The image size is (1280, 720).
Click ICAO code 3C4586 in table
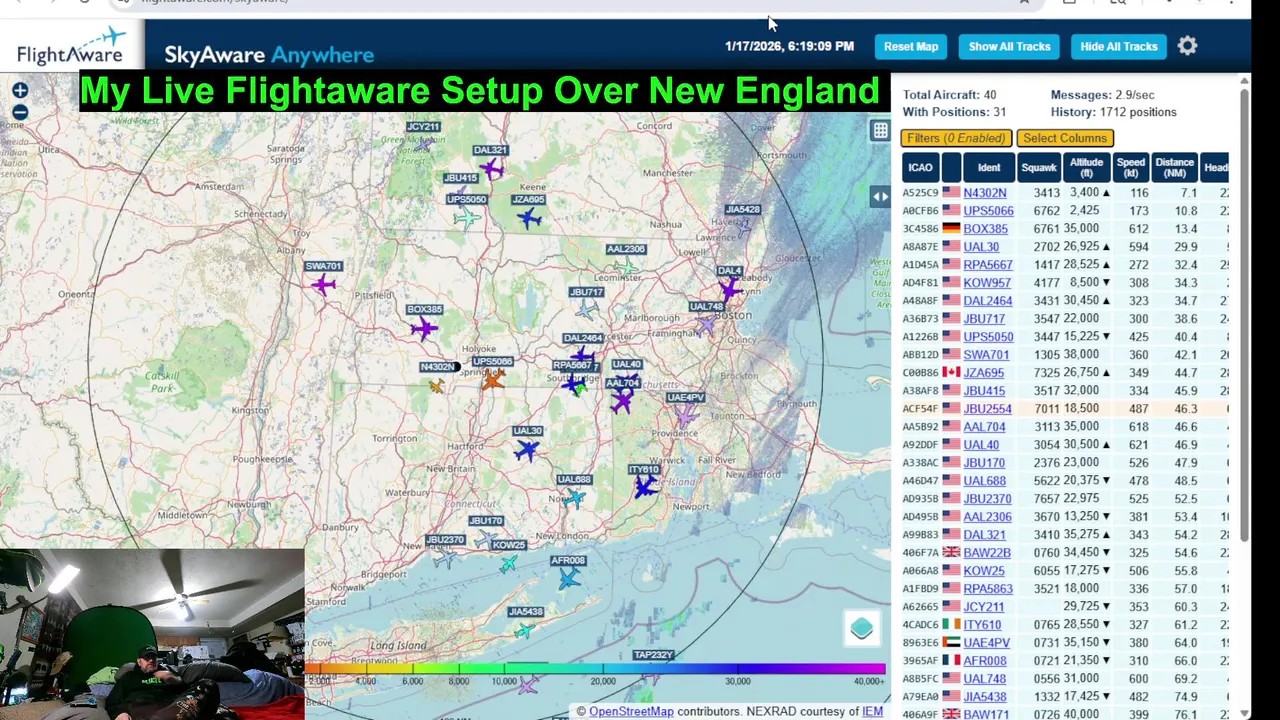920,229
